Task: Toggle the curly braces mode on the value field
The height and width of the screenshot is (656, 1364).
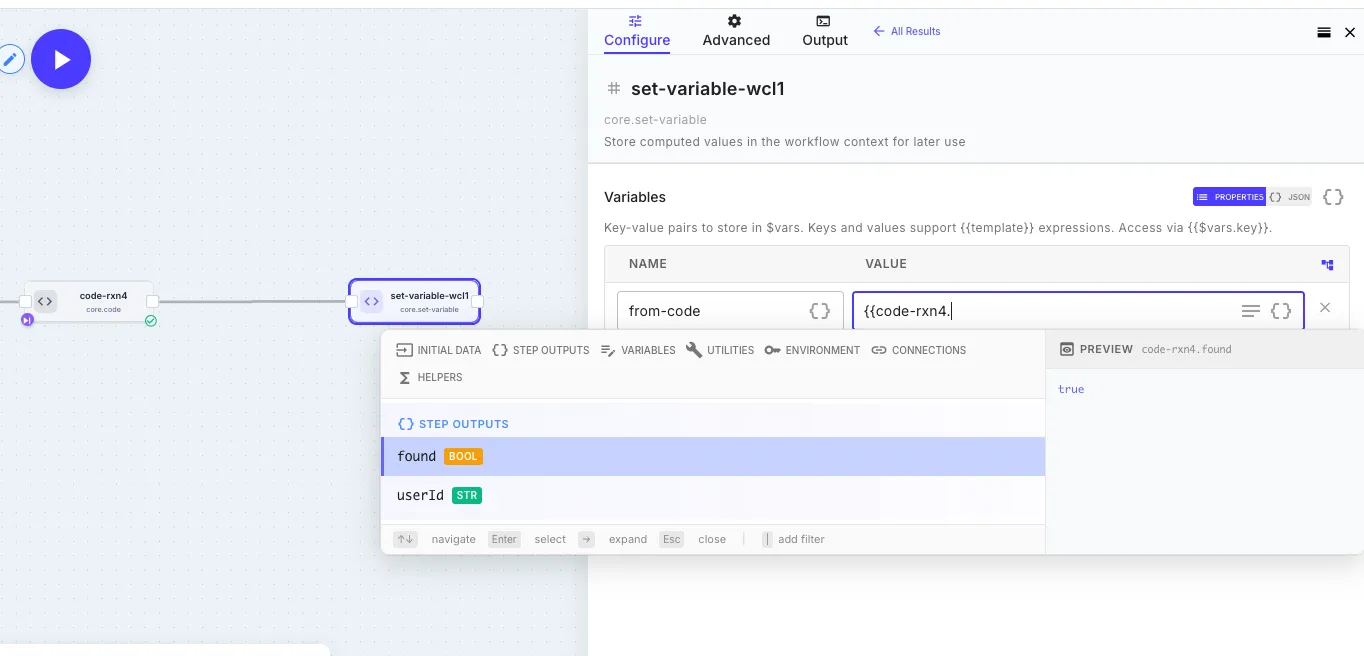Action: pyautogui.click(x=1281, y=310)
